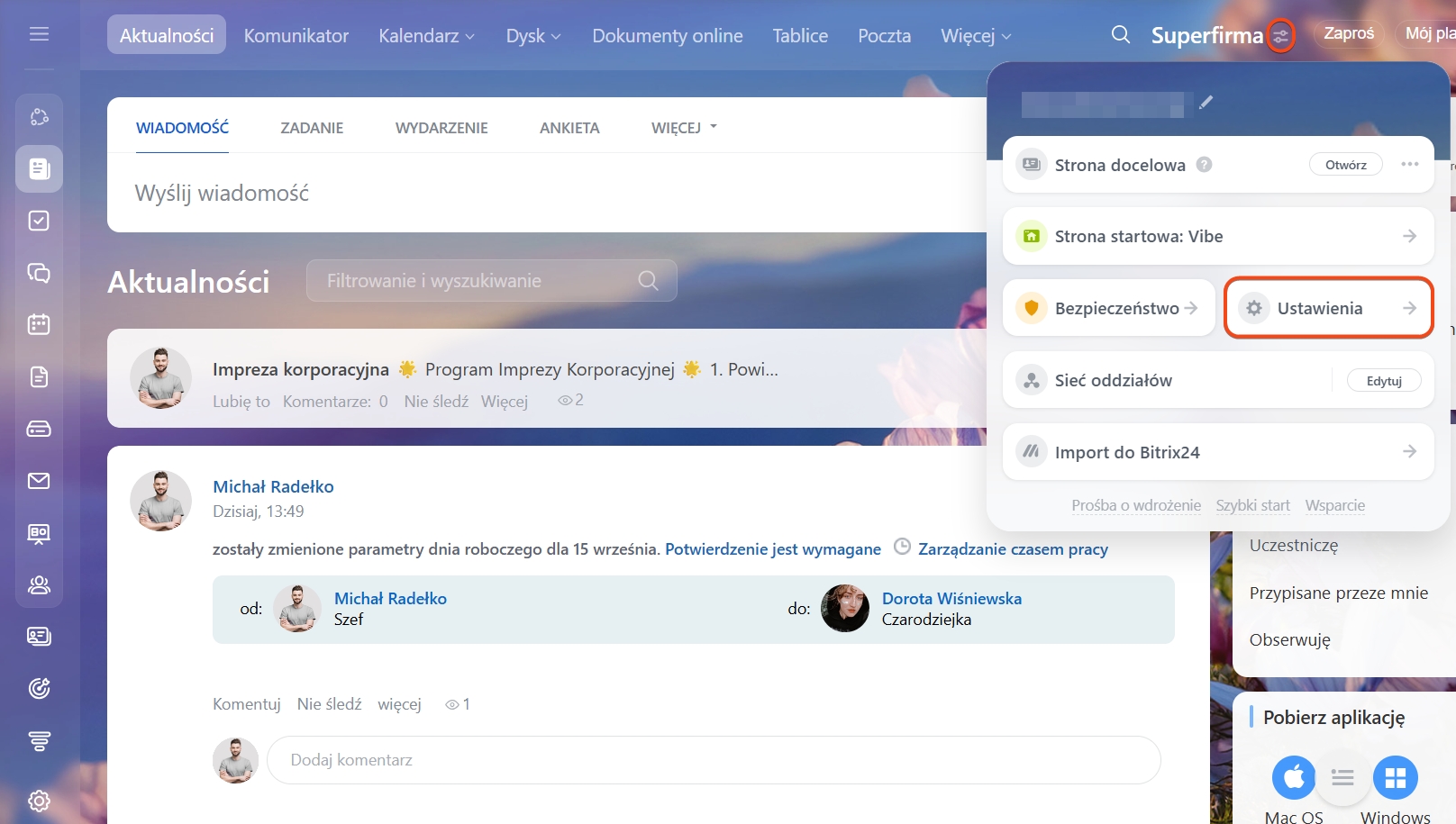Follow the Potwierdzenie jest wymagane link

(772, 549)
